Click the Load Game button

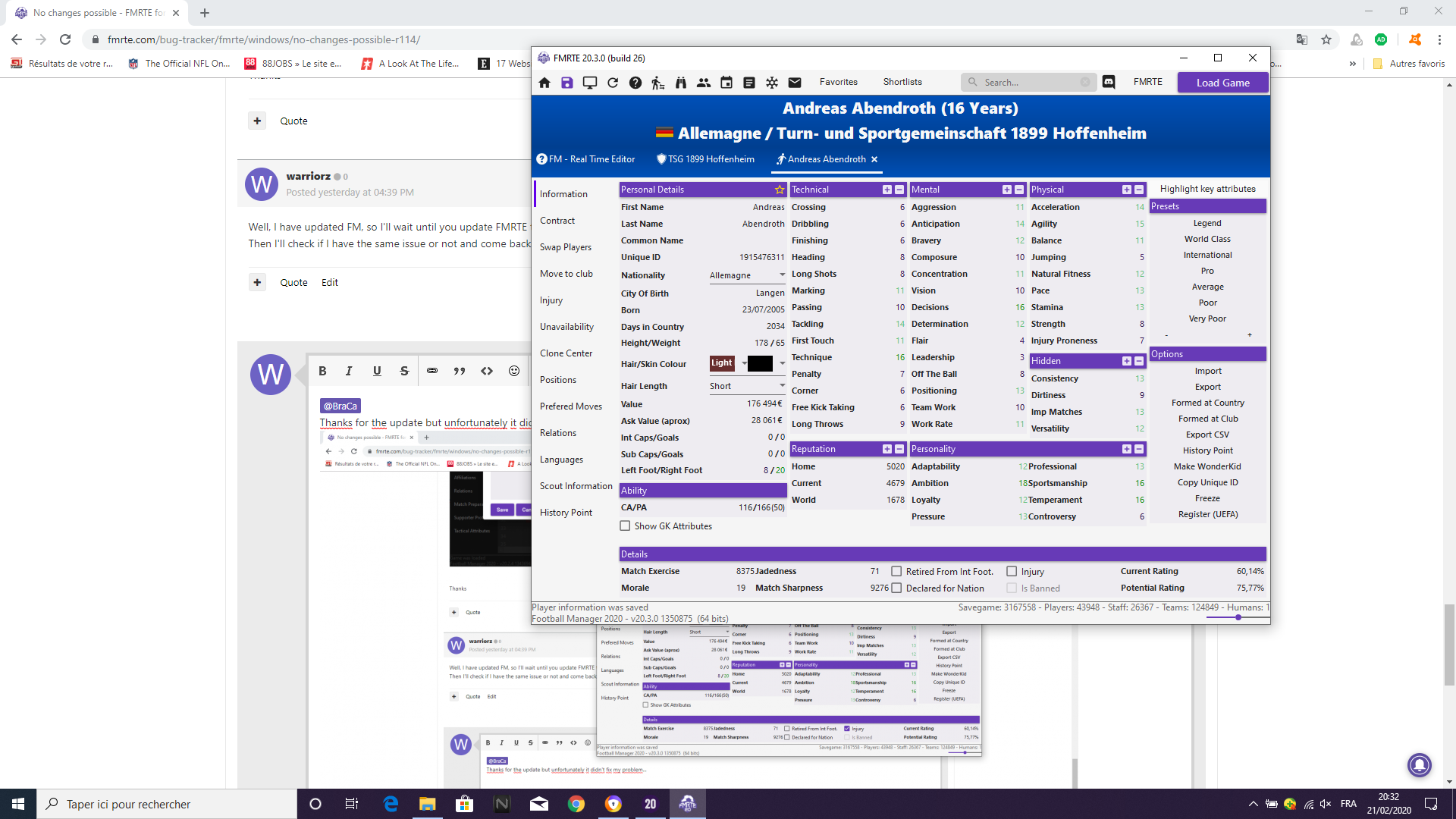(1223, 83)
